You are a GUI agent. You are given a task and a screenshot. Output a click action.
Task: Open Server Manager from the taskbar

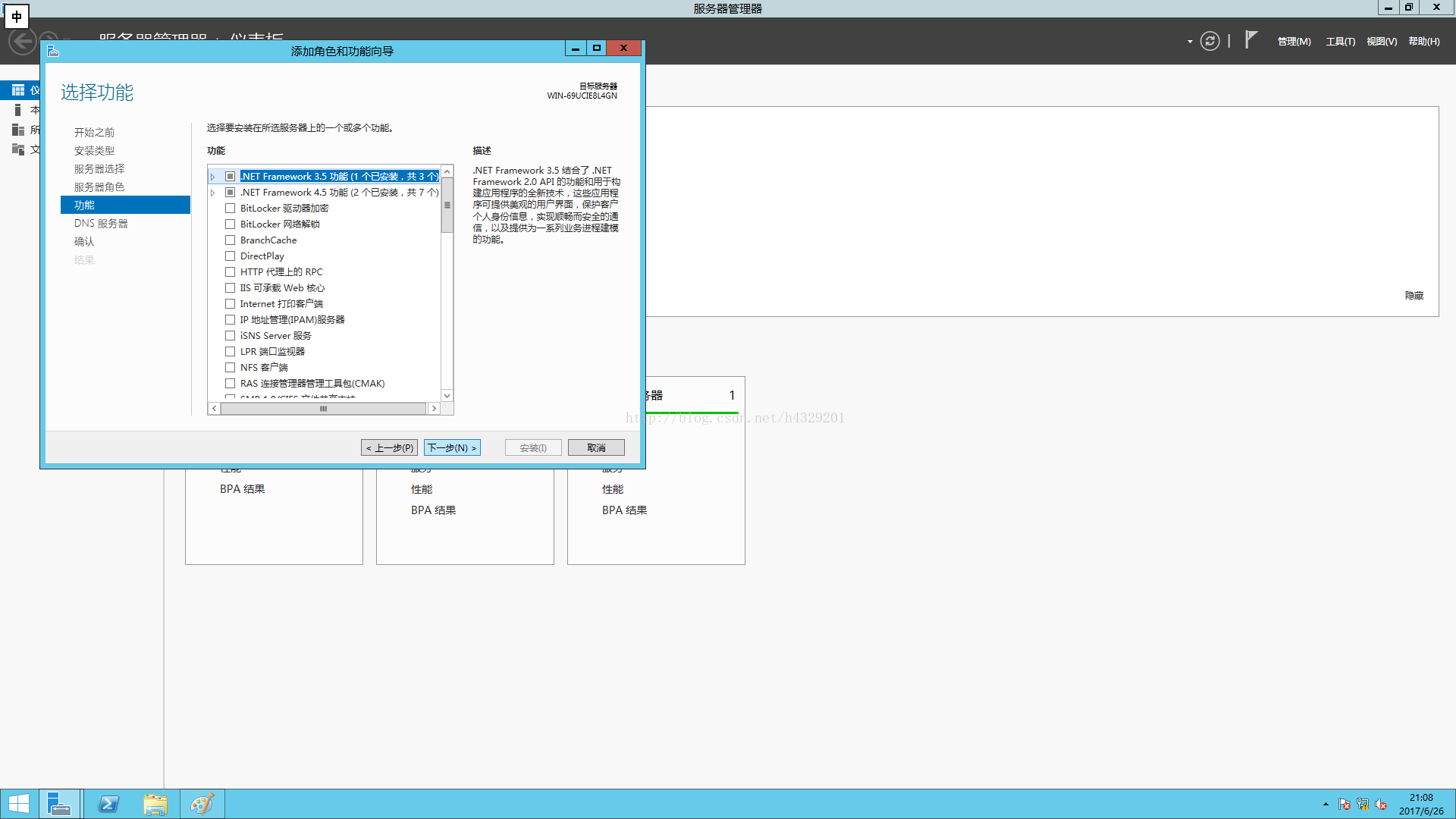[59, 804]
